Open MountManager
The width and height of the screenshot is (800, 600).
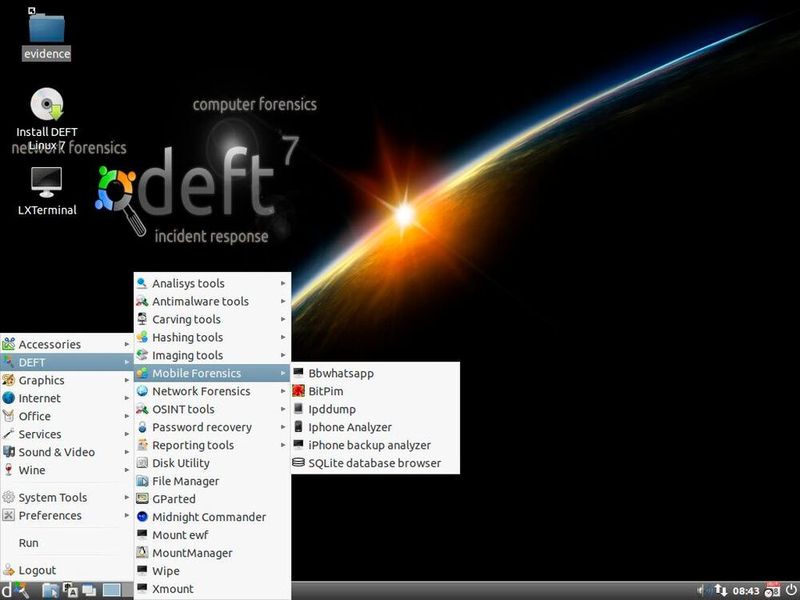(212, 553)
